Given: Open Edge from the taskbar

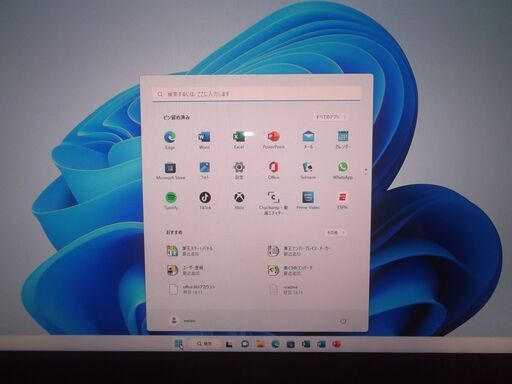Looking at the screenshot, I should pyautogui.click(x=275, y=344).
